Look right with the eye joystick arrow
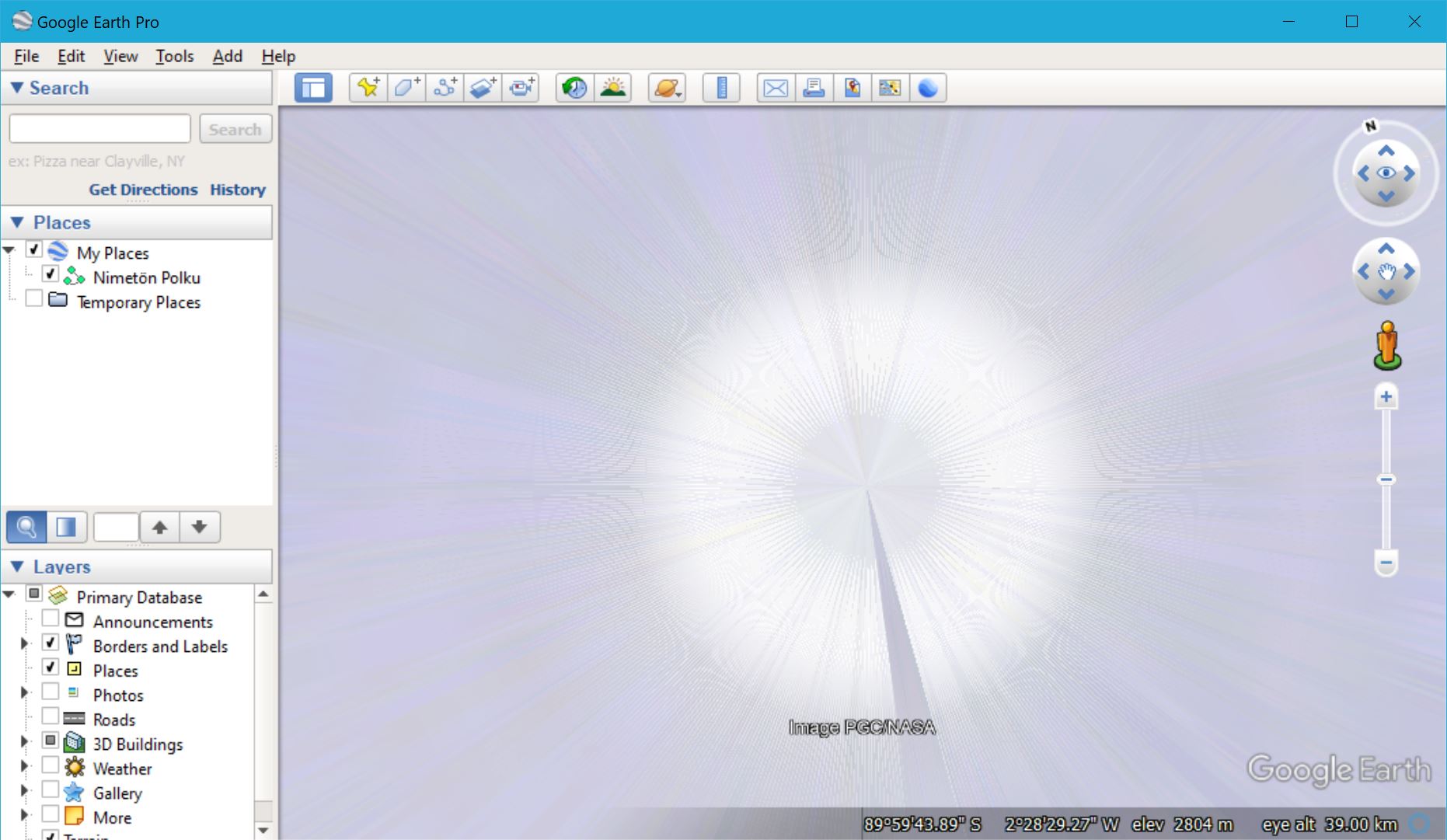 pos(1409,173)
